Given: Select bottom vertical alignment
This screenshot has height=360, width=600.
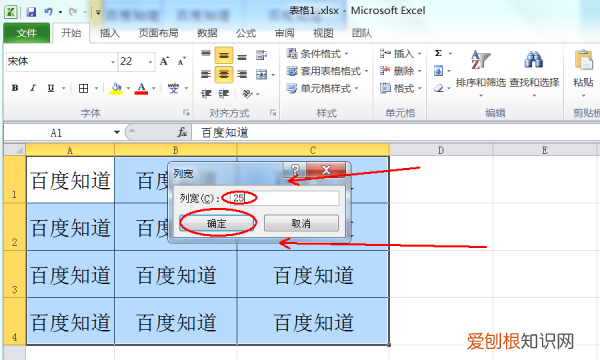Looking at the screenshot, I should coord(242,56).
